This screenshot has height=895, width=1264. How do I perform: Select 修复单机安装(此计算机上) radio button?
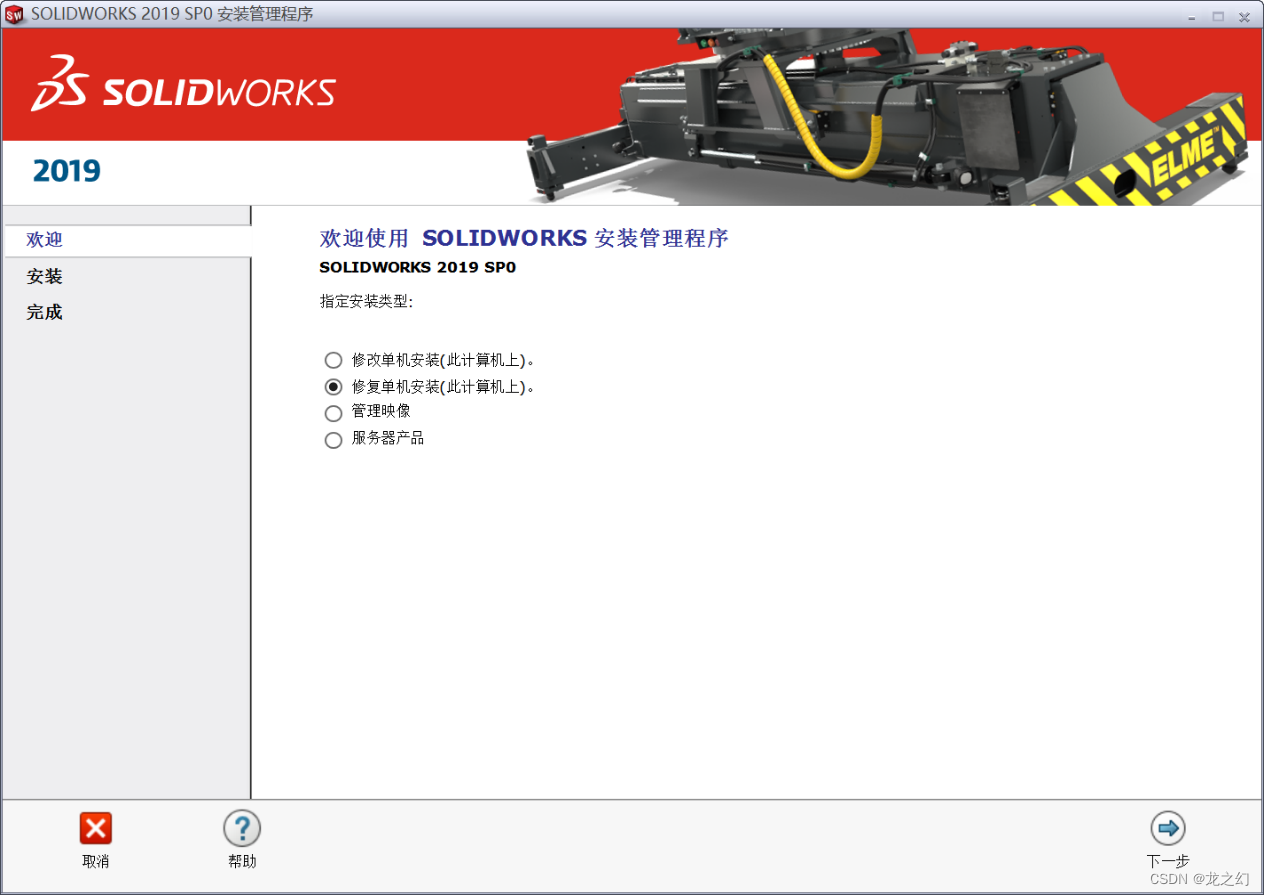(333, 387)
